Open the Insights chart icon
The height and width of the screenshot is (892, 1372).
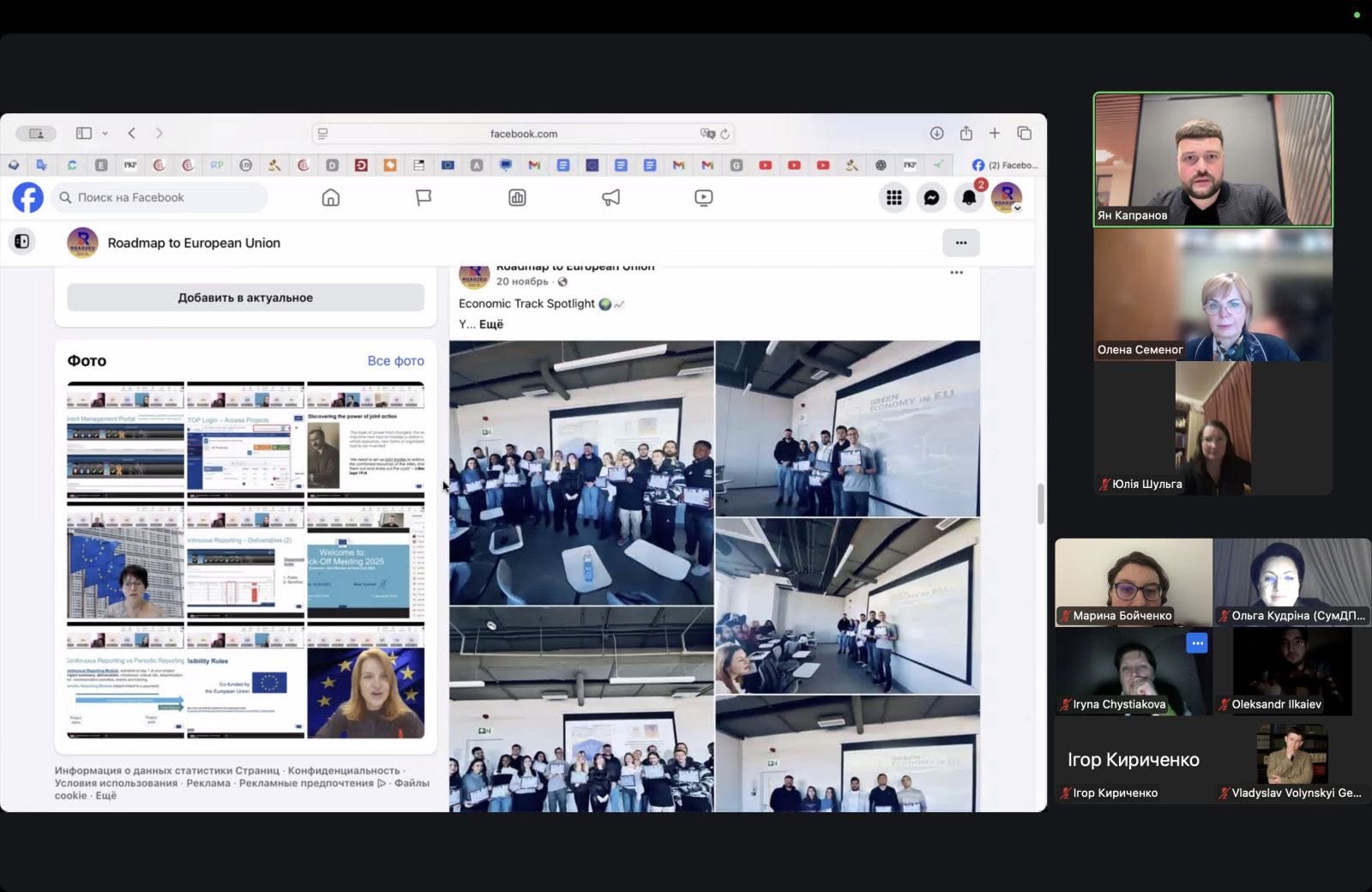(x=517, y=197)
